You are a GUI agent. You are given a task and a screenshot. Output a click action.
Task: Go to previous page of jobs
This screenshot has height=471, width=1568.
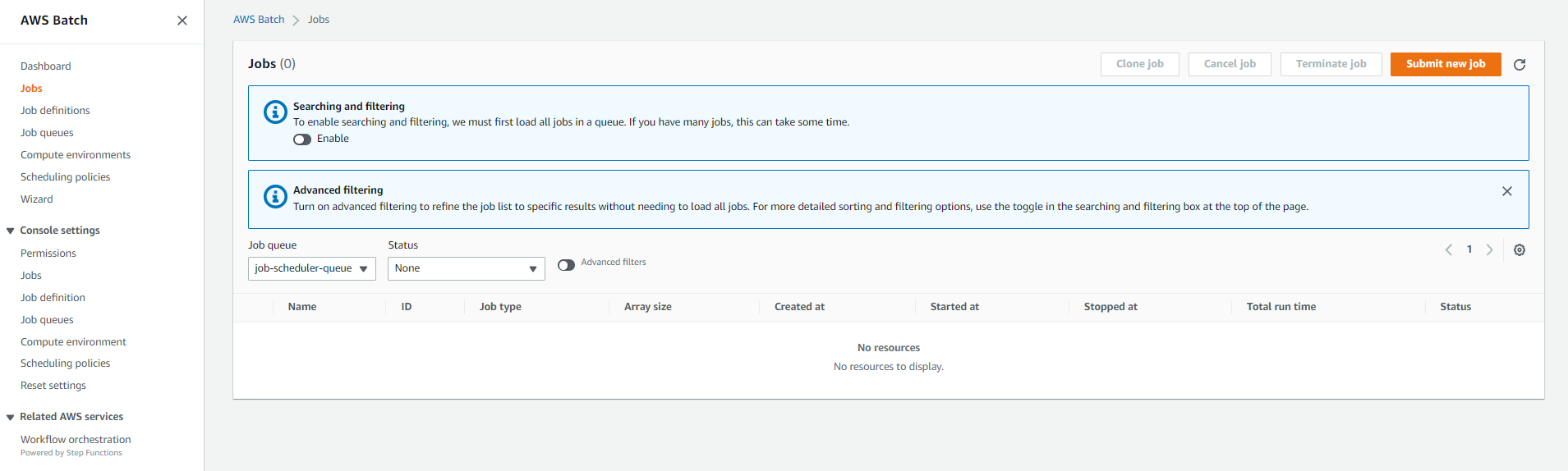1449,250
